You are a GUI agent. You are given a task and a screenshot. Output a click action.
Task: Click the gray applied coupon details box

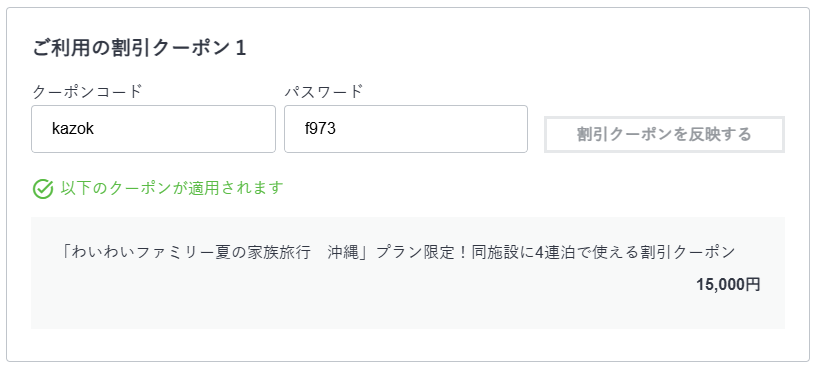tap(408, 272)
